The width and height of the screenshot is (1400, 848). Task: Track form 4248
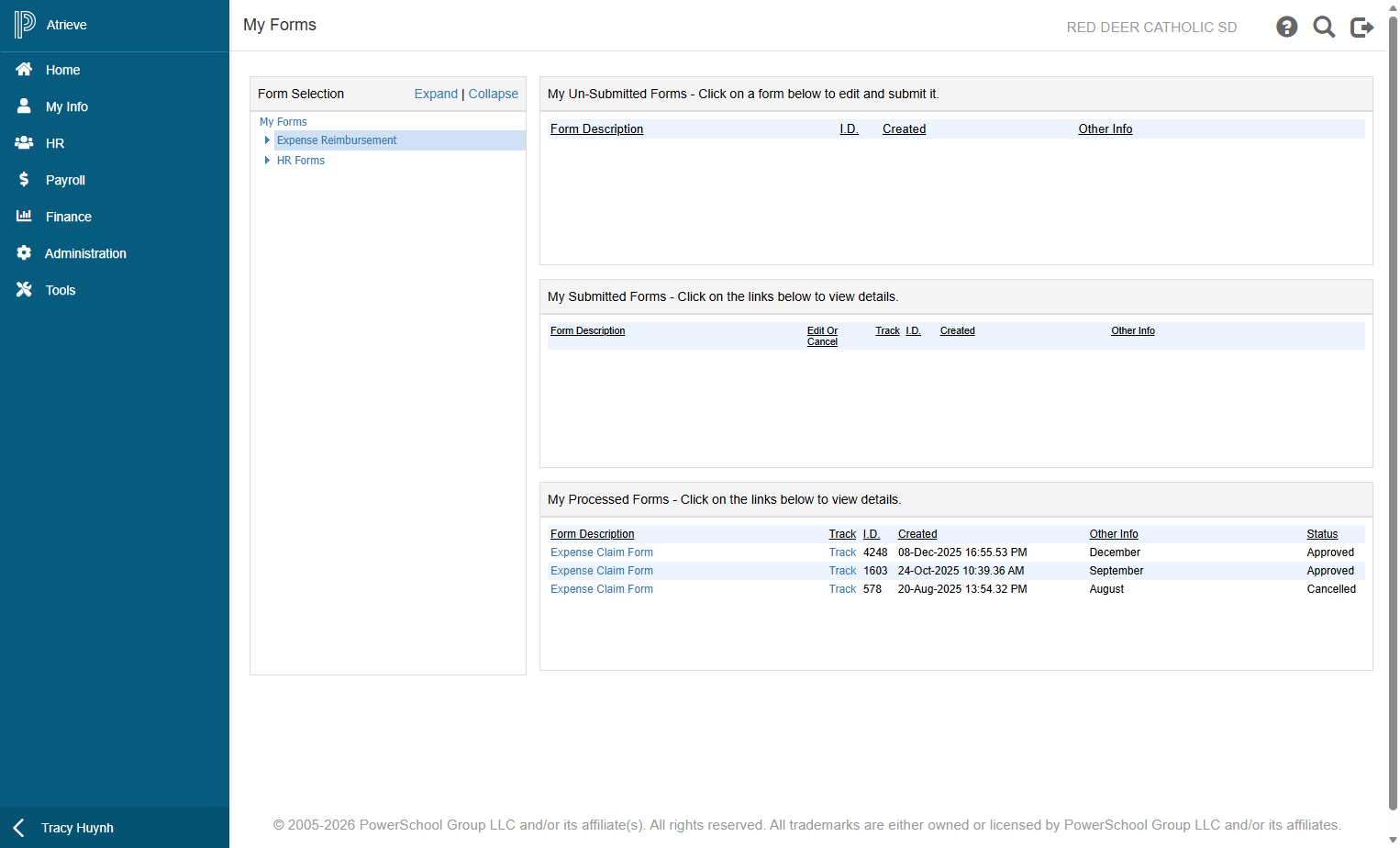[x=842, y=552]
